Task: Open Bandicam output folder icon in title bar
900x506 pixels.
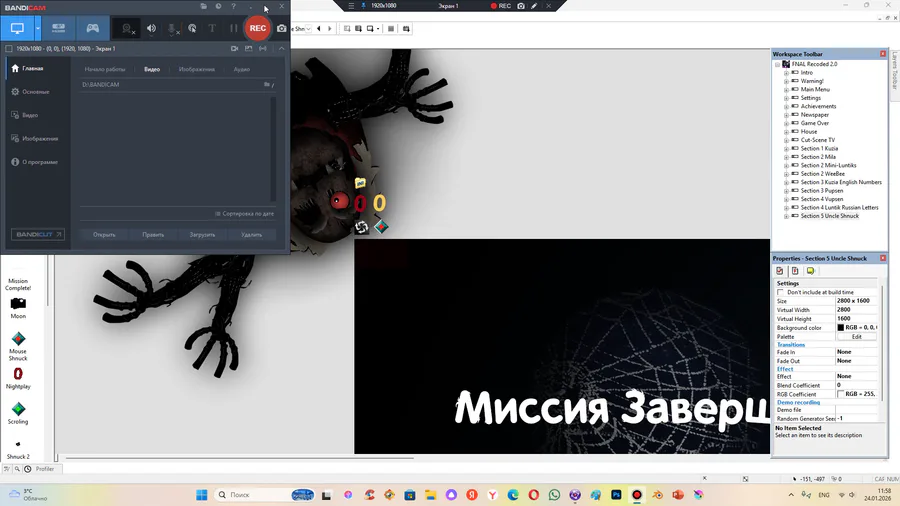Action: (204, 6)
